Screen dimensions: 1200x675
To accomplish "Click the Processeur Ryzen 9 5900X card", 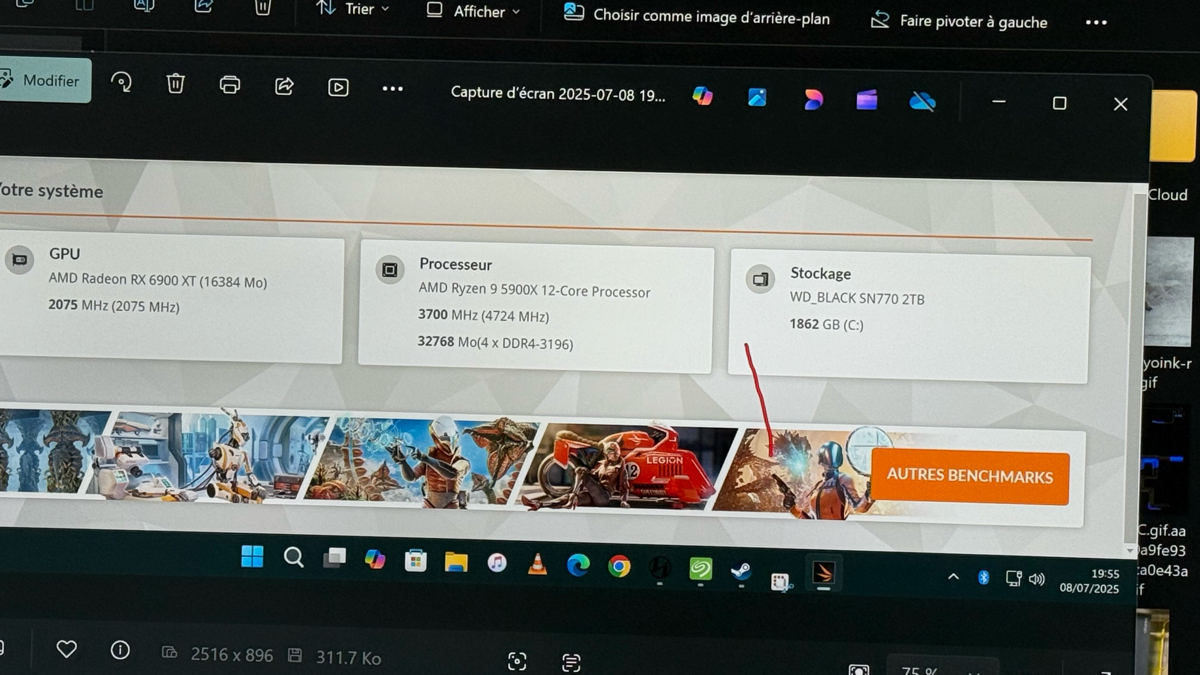I will [535, 306].
